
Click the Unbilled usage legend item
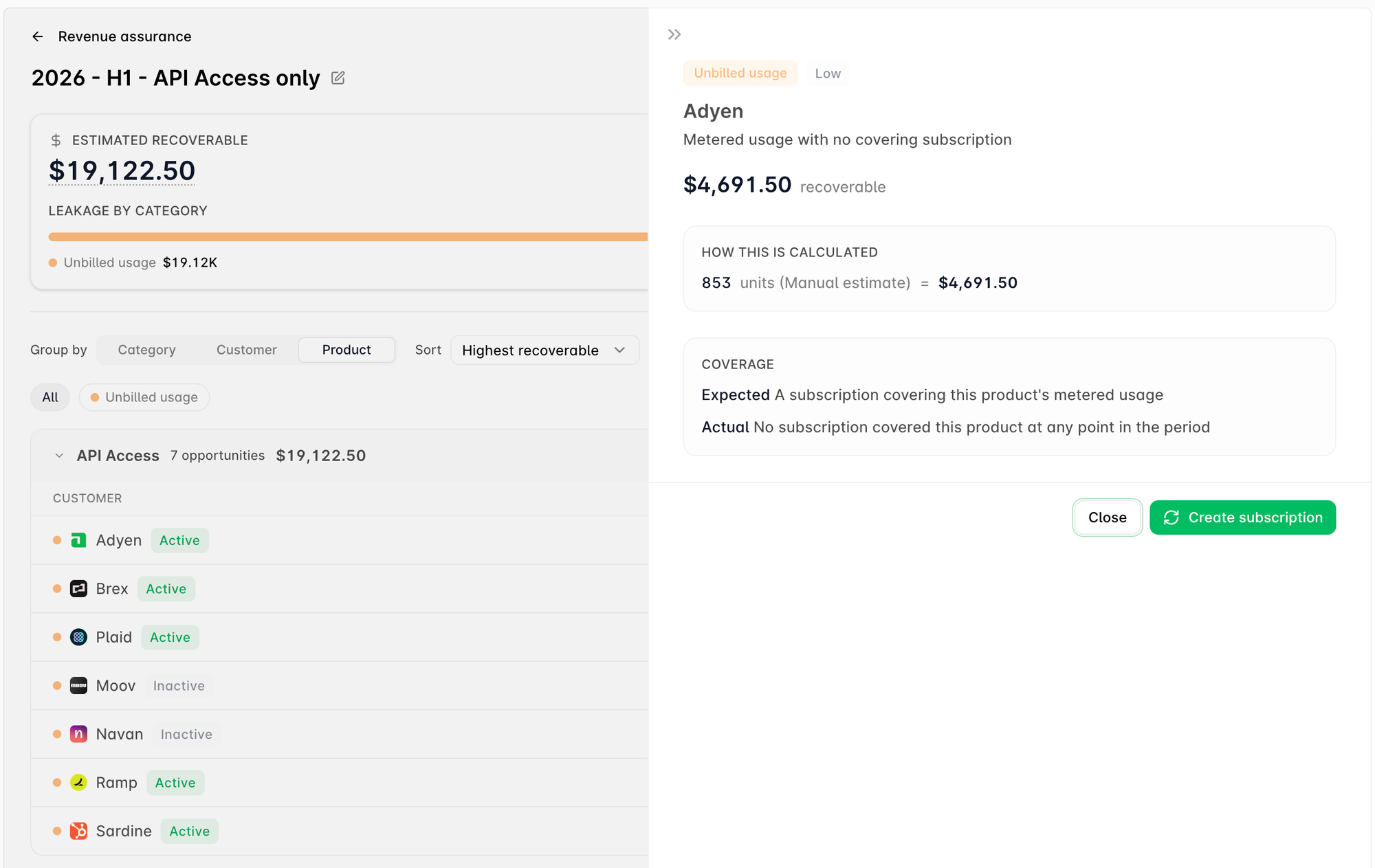[133, 263]
